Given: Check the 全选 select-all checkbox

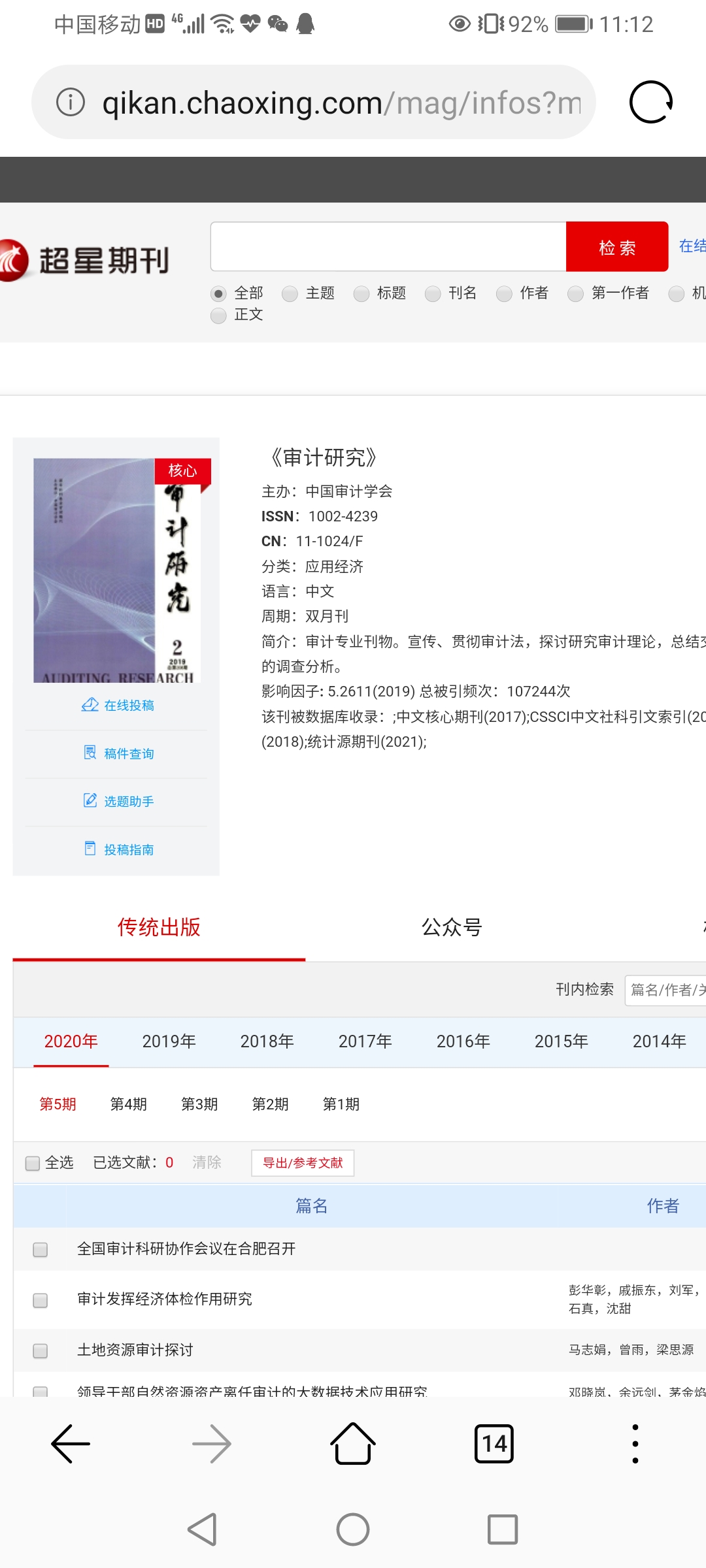Looking at the screenshot, I should (33, 1163).
